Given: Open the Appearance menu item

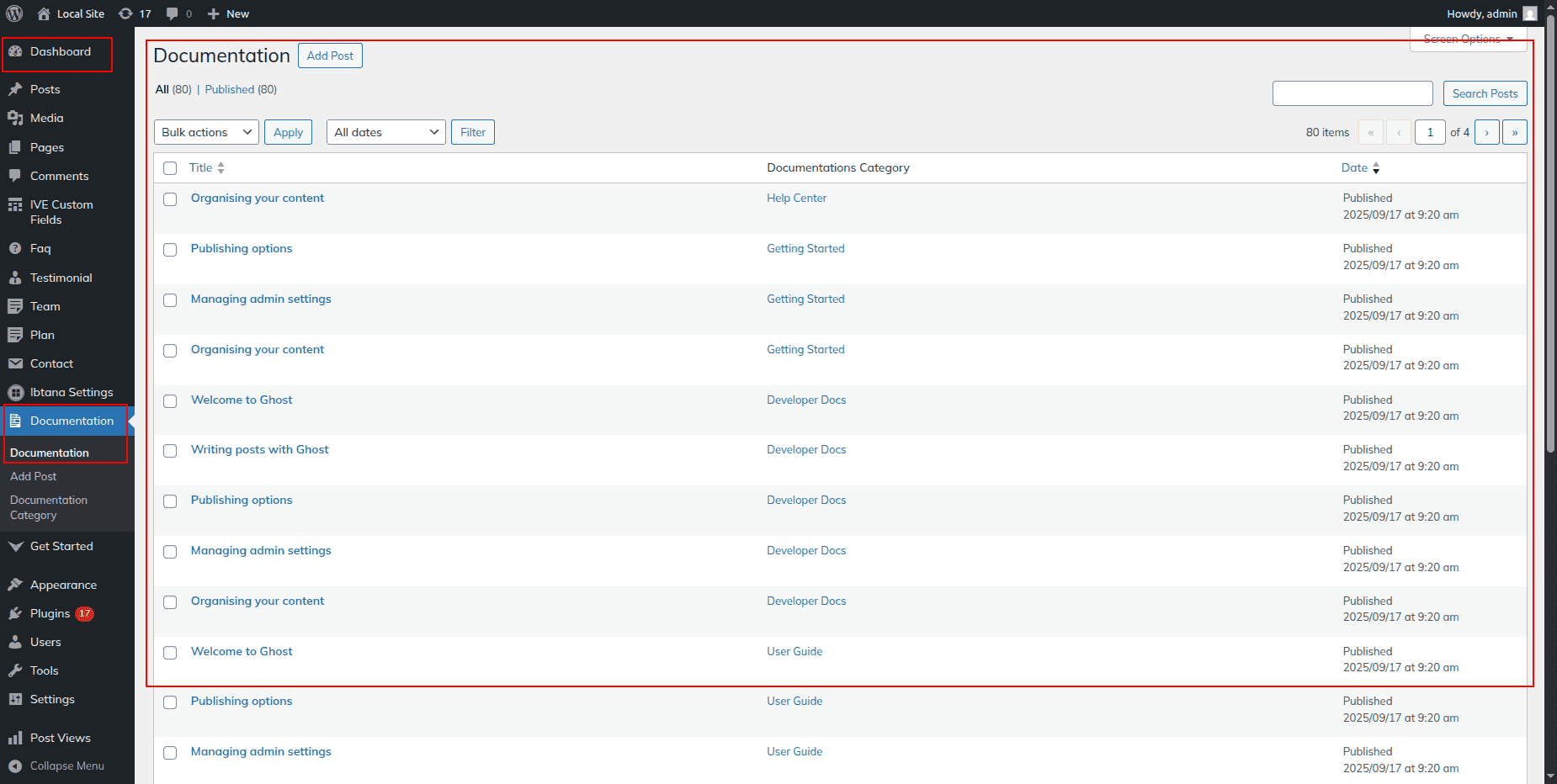Looking at the screenshot, I should point(63,585).
